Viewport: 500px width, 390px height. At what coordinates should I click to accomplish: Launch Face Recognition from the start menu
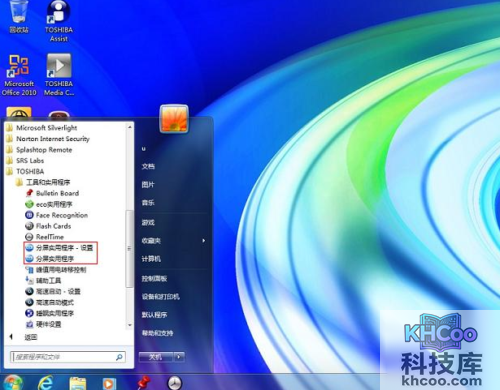(57, 215)
